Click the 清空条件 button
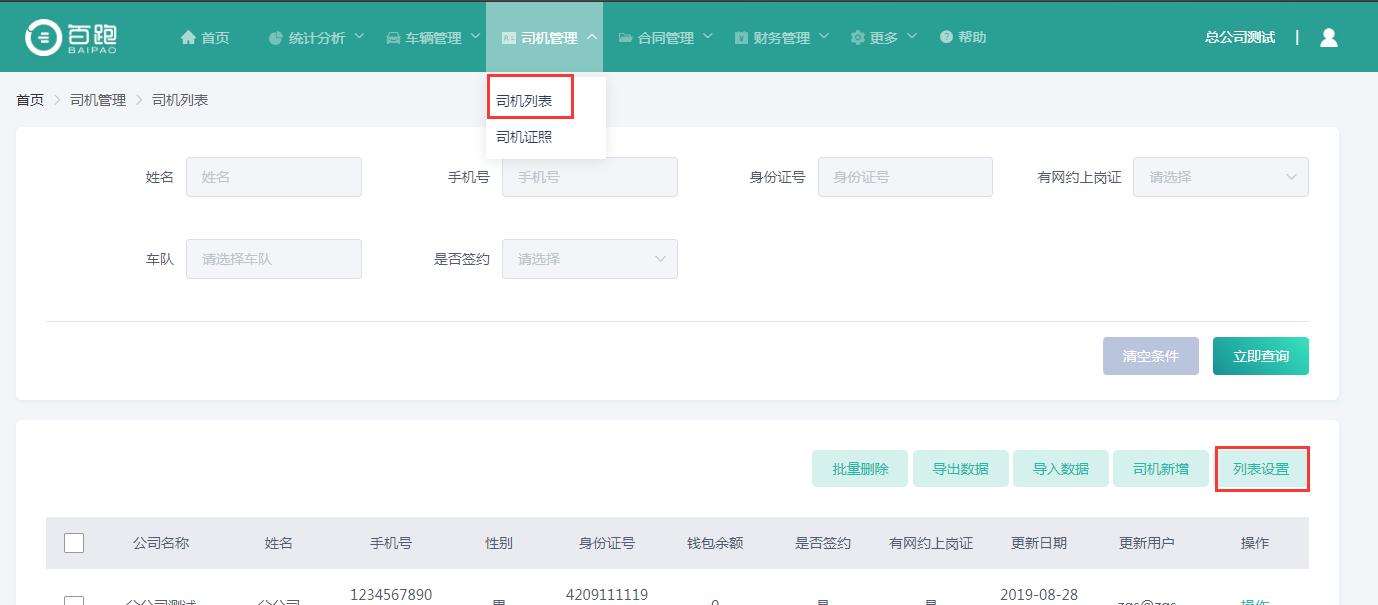1378x605 pixels. tap(1150, 356)
